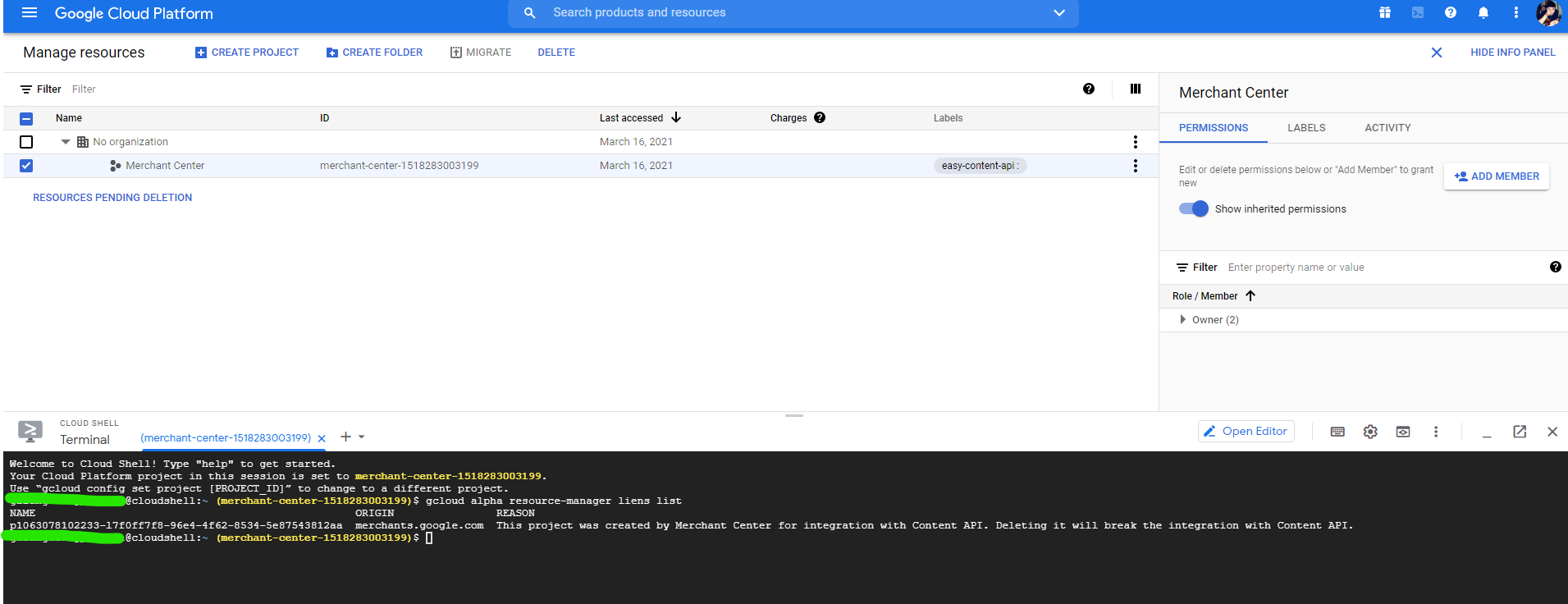The image size is (1568, 604).
Task: Open the actions menu for Merchant Center row
Action: point(1136,166)
